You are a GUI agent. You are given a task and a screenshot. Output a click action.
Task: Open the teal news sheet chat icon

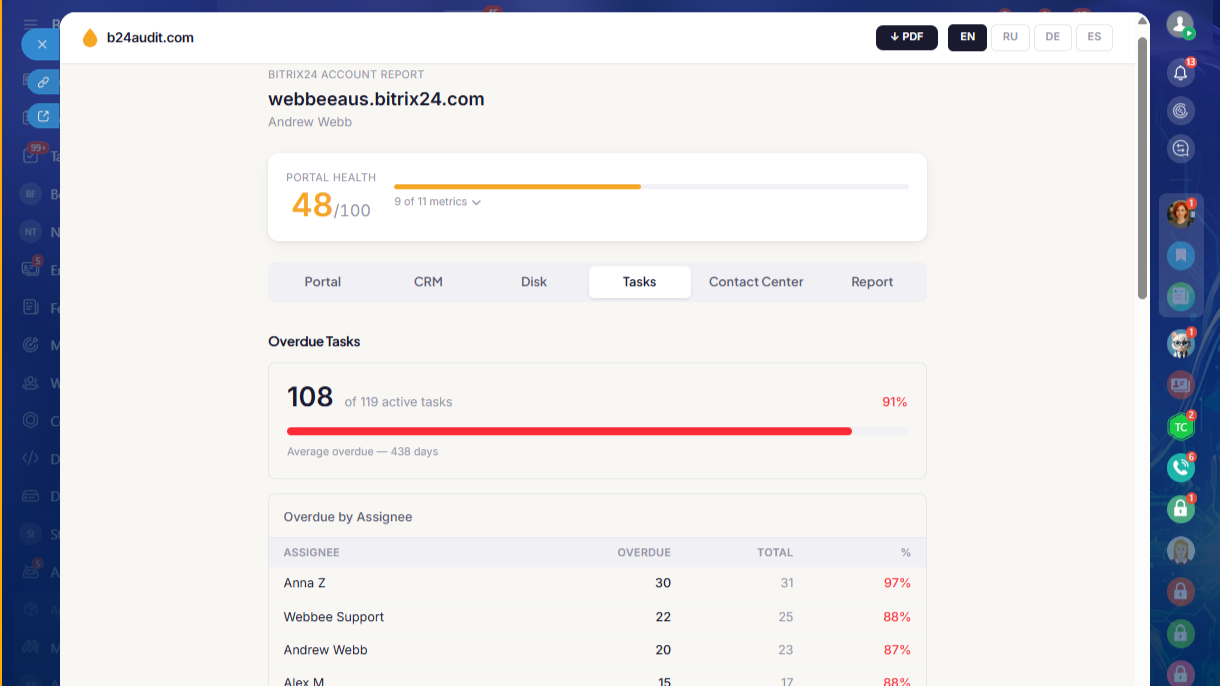coord(1181,296)
